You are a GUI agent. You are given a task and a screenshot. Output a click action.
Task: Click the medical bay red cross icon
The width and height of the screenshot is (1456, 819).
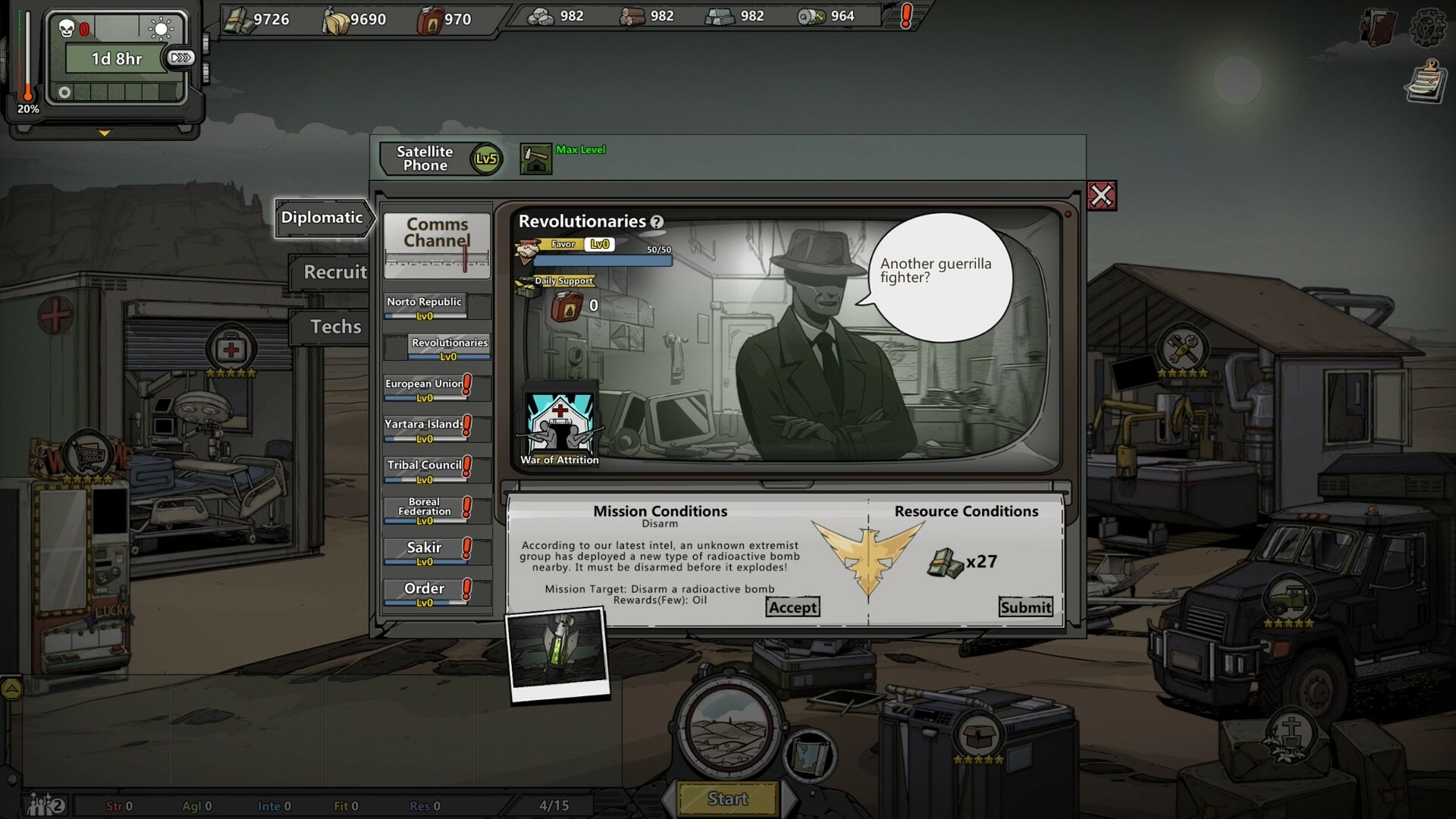(231, 350)
